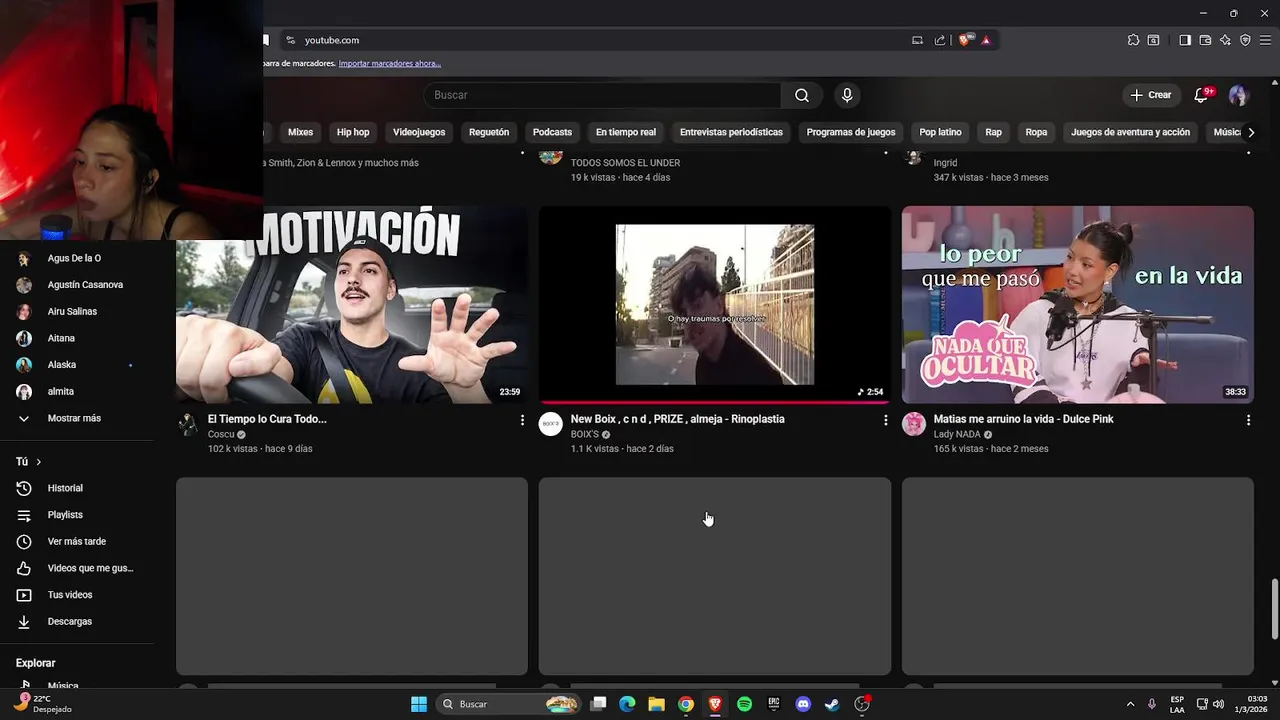The height and width of the screenshot is (720, 1280).
Task: Select Programas de juegos chip
Action: click(851, 132)
